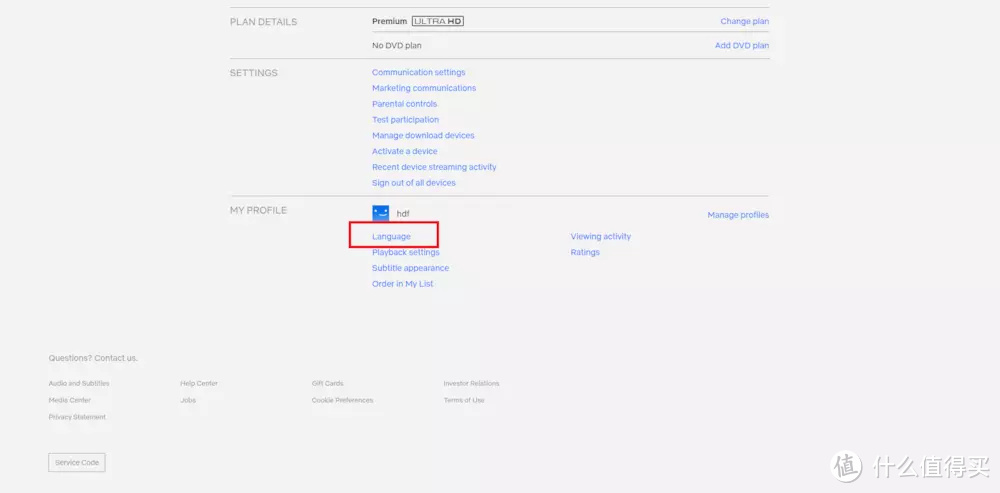This screenshot has width=1000, height=493.
Task: Click Add DVD plan link
Action: (x=742, y=45)
